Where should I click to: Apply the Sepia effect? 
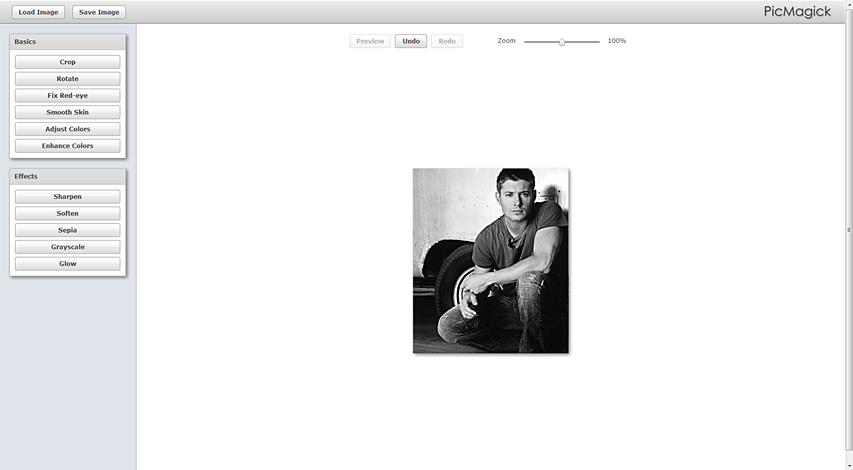(67, 230)
